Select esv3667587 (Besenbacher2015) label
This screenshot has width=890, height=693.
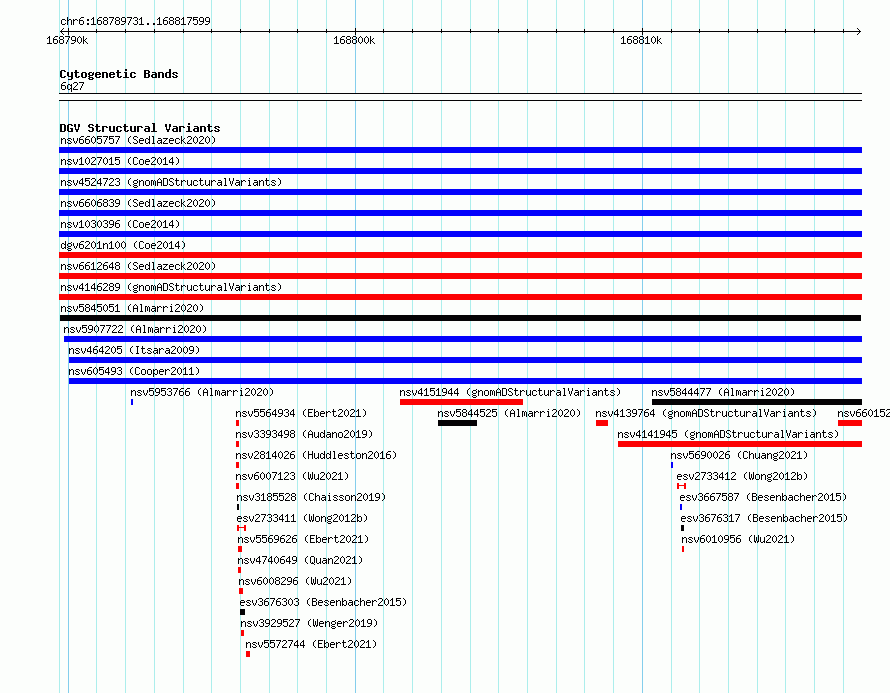tap(763, 497)
